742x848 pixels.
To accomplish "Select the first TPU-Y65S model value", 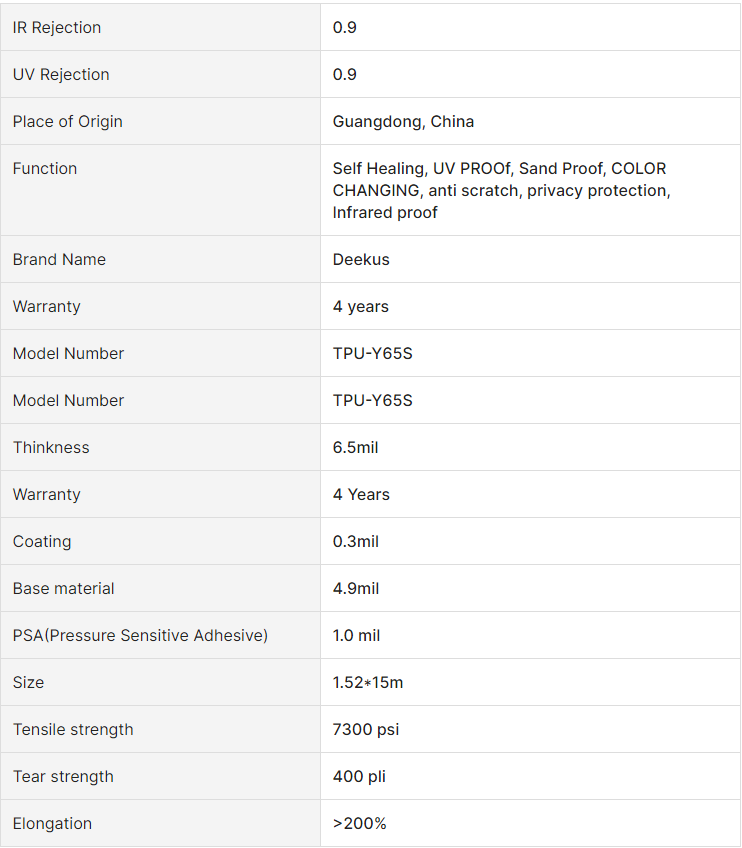I will (x=373, y=354).
